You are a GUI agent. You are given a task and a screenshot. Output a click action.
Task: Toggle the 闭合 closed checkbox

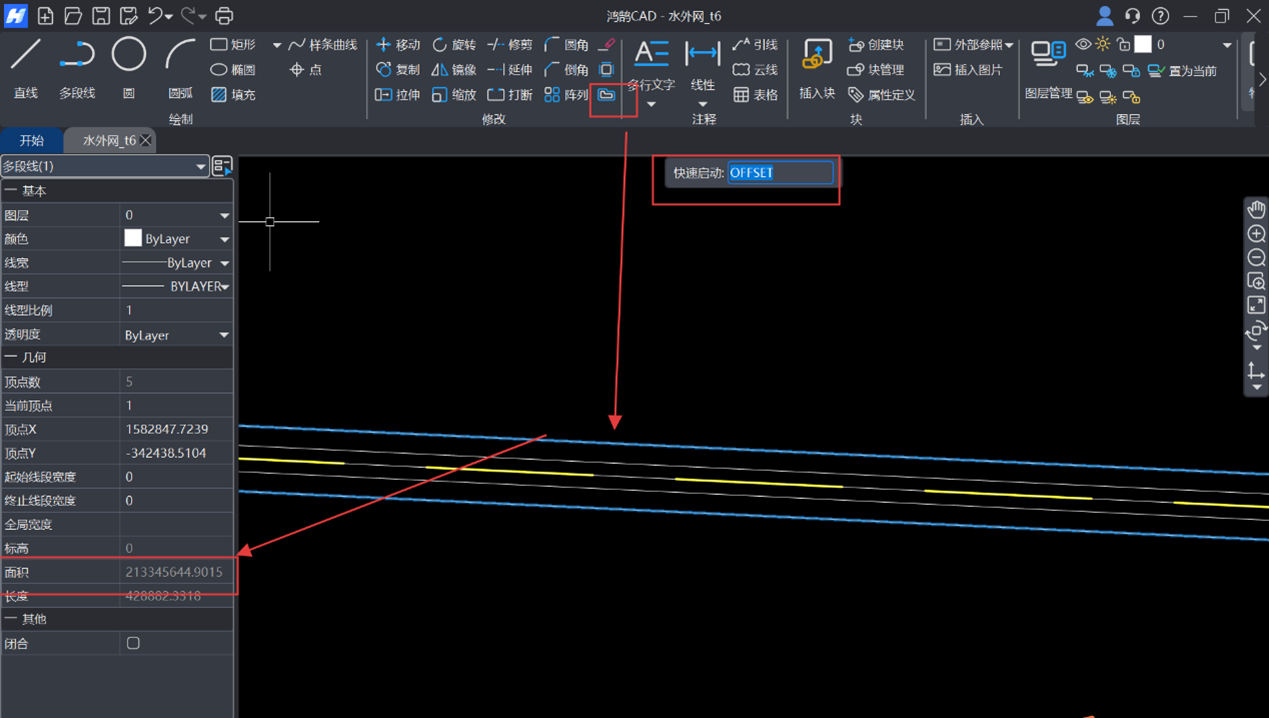point(133,644)
